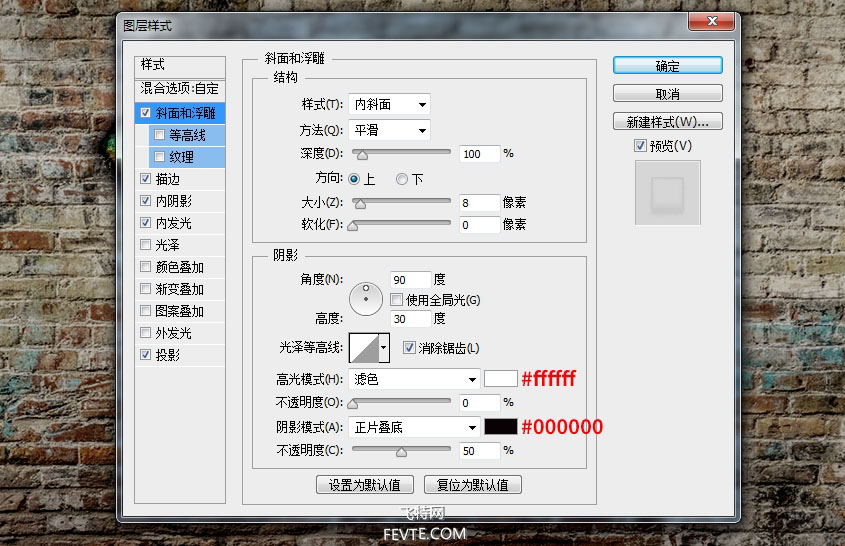Click the 角度 field showing 90
Image resolution: width=845 pixels, height=546 pixels.
(x=411, y=280)
